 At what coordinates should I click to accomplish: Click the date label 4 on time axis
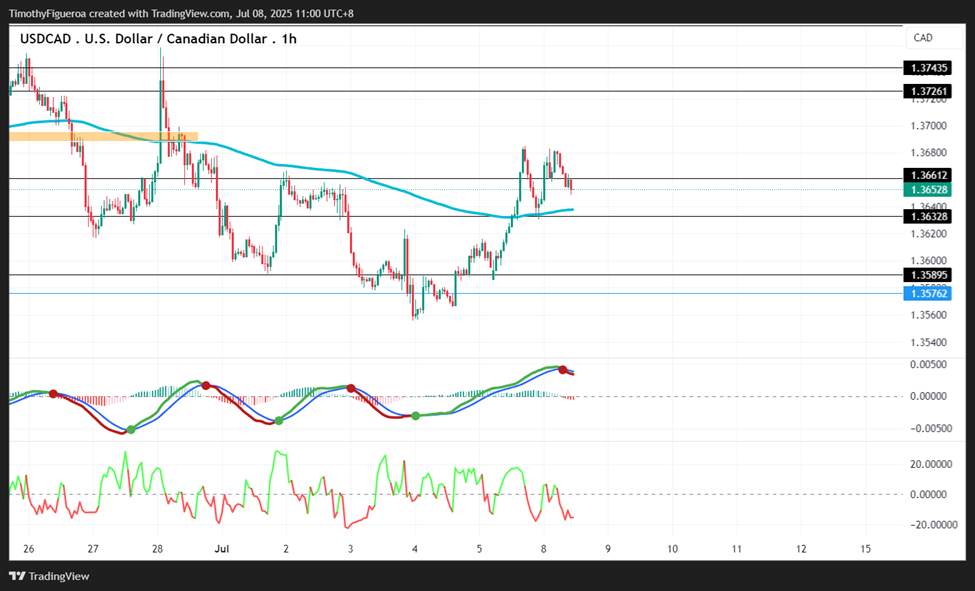415,549
